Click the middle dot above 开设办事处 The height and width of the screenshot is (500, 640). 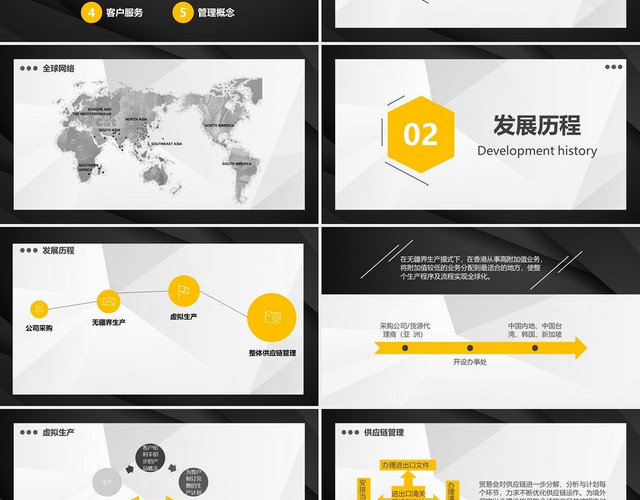pyautogui.click(x=470, y=348)
